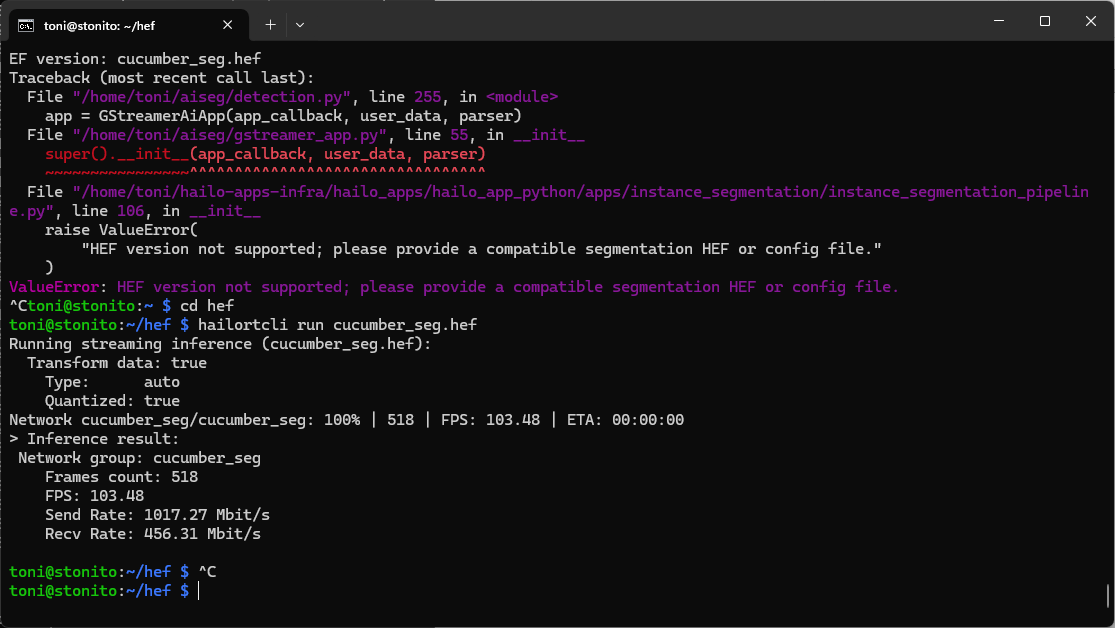Click the terminal icon in the tab
Screen dimensions: 1115x628
coord(28,24)
